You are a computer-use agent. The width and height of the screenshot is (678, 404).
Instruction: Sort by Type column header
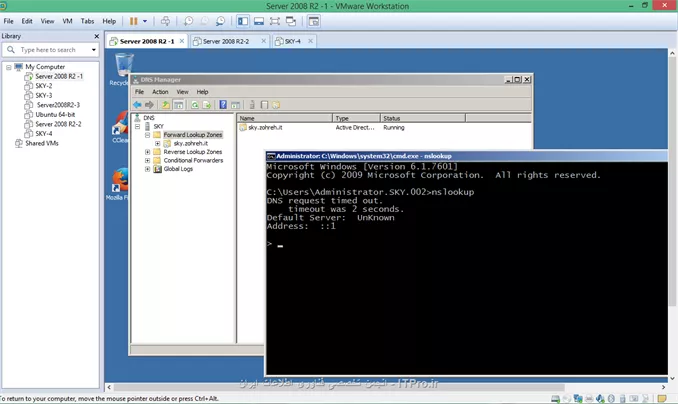coord(356,118)
